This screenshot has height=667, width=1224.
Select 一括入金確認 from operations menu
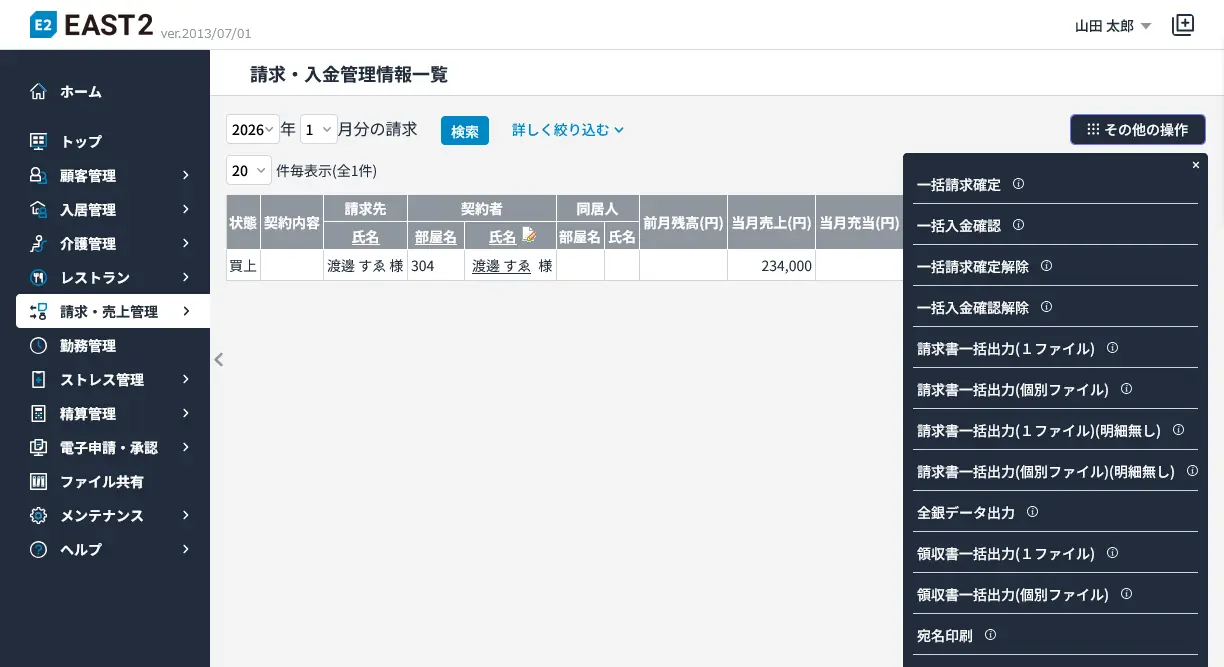click(958, 226)
